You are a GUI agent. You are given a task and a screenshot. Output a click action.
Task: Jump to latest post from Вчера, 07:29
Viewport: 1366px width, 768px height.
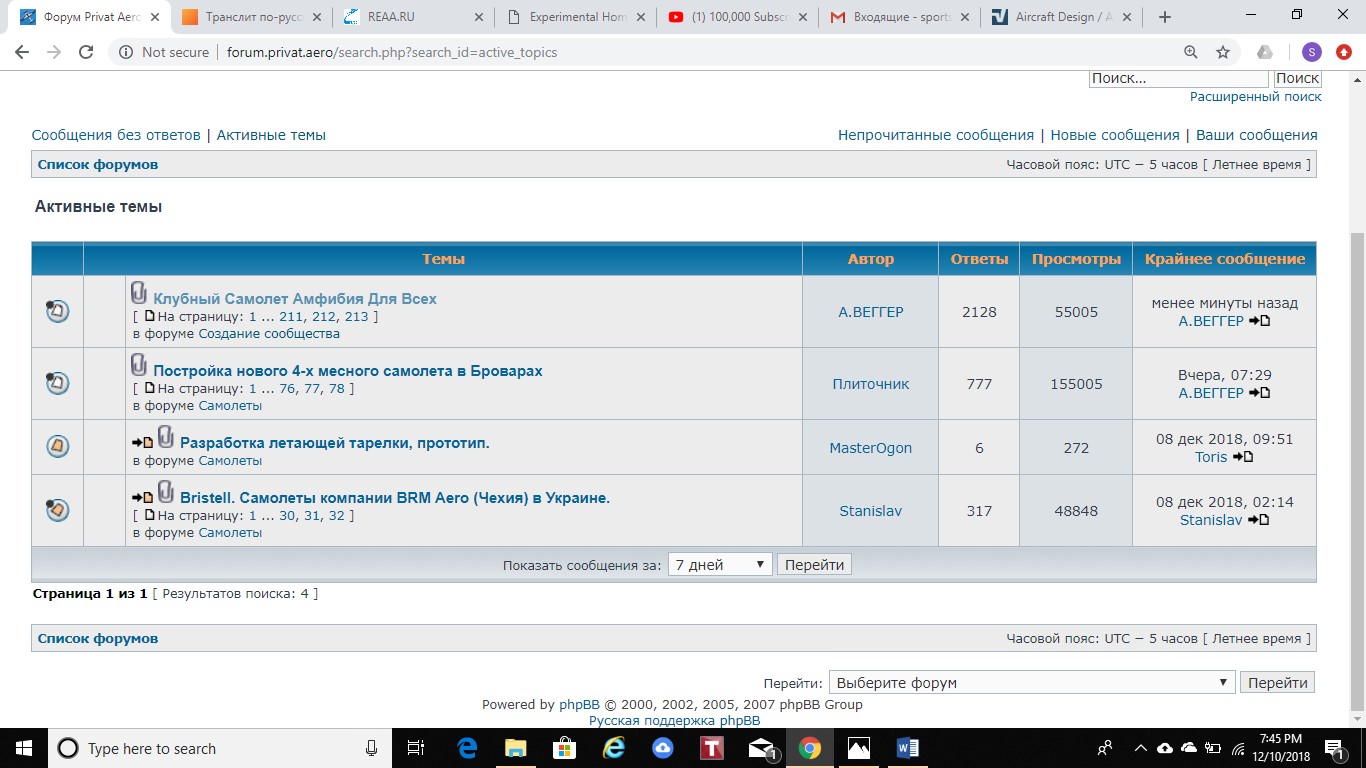point(1260,393)
